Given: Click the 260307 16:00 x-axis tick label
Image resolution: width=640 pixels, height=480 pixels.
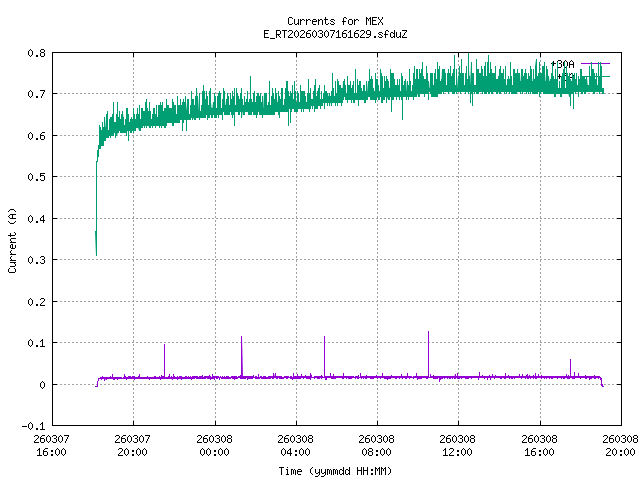Looking at the screenshot, I should (x=51, y=445).
